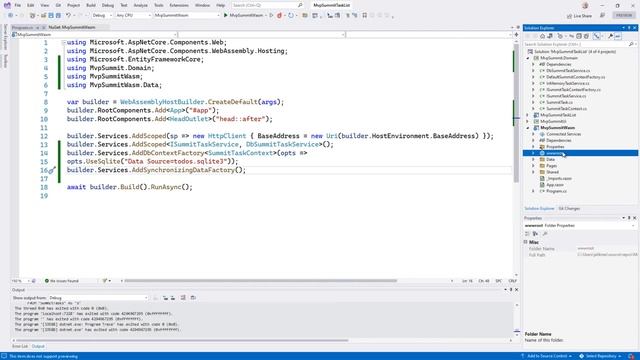Click the Undo toolbar icon
640x360 pixels.
click(x=69, y=15)
